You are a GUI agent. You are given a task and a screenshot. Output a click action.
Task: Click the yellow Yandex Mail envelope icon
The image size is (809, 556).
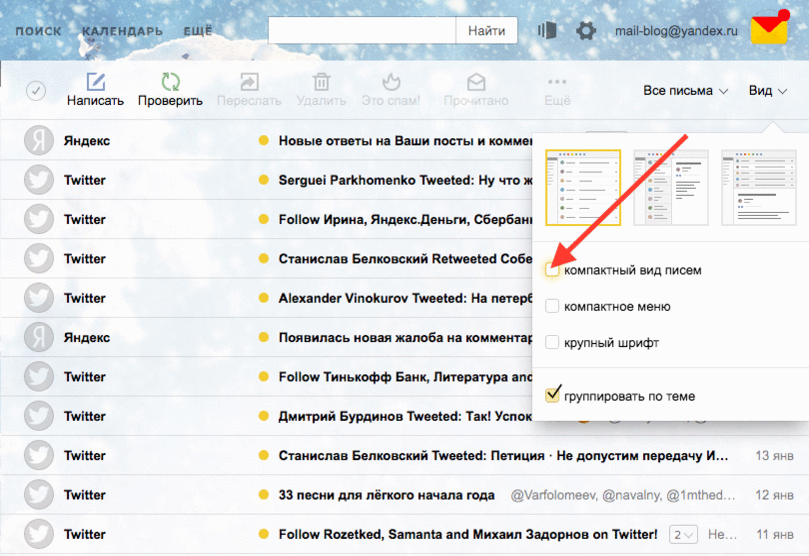tap(769, 28)
